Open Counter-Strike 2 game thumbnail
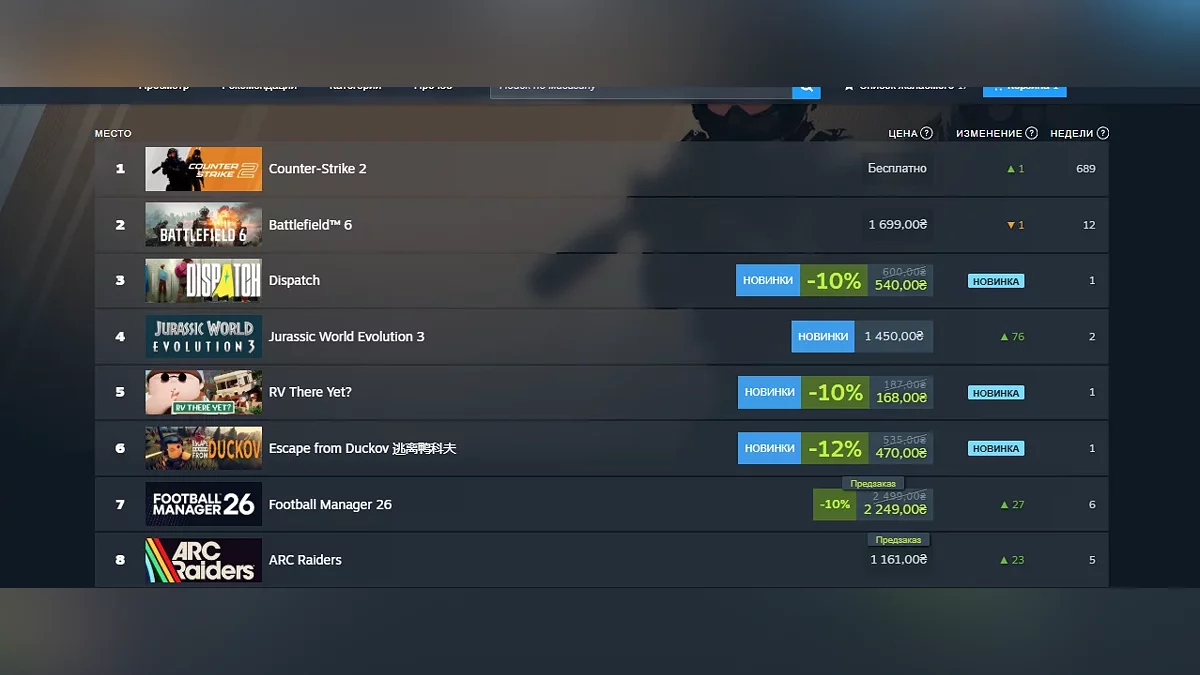Viewport: 1200px width, 675px height. [x=203, y=169]
